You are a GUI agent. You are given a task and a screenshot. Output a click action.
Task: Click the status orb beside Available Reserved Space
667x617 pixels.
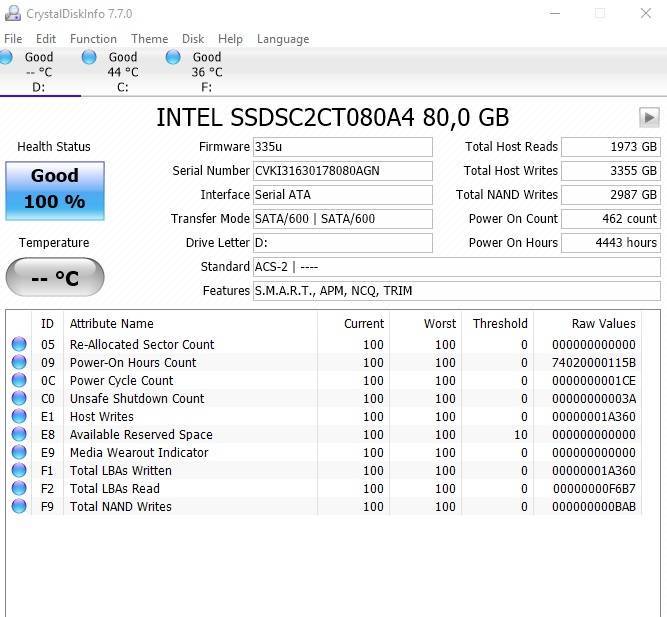(19, 435)
